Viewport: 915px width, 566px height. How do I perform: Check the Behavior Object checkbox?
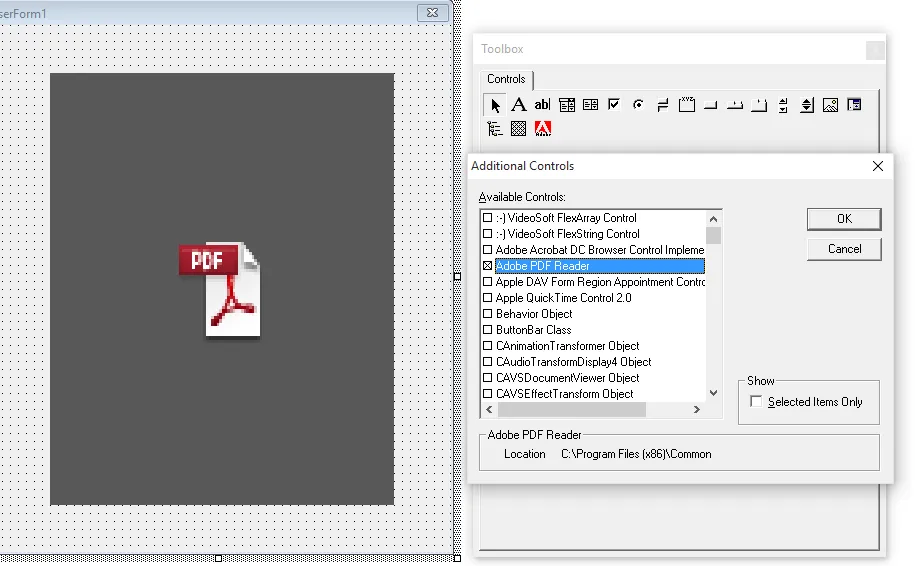pos(488,313)
